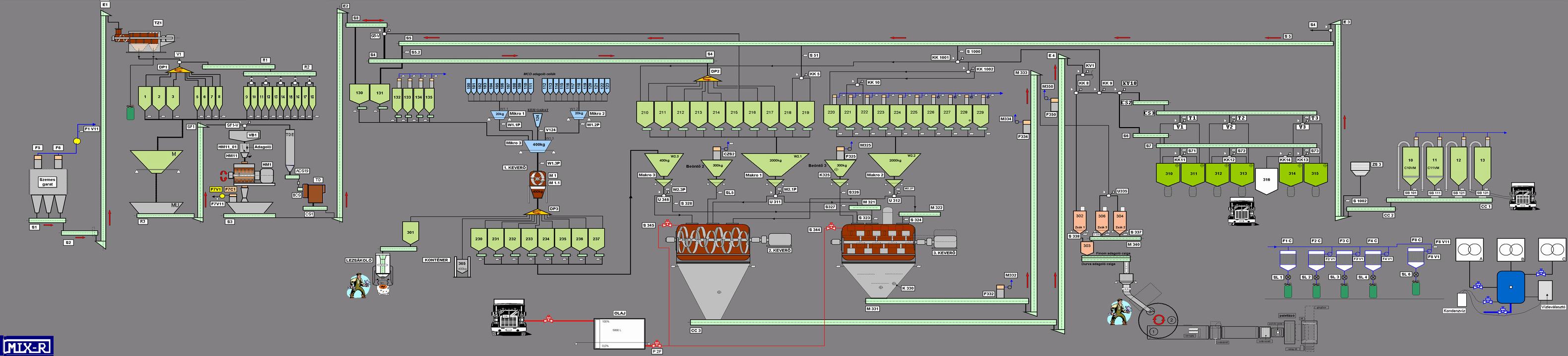Select the F7V1 yellow label
The image size is (1568, 356).
[216, 190]
